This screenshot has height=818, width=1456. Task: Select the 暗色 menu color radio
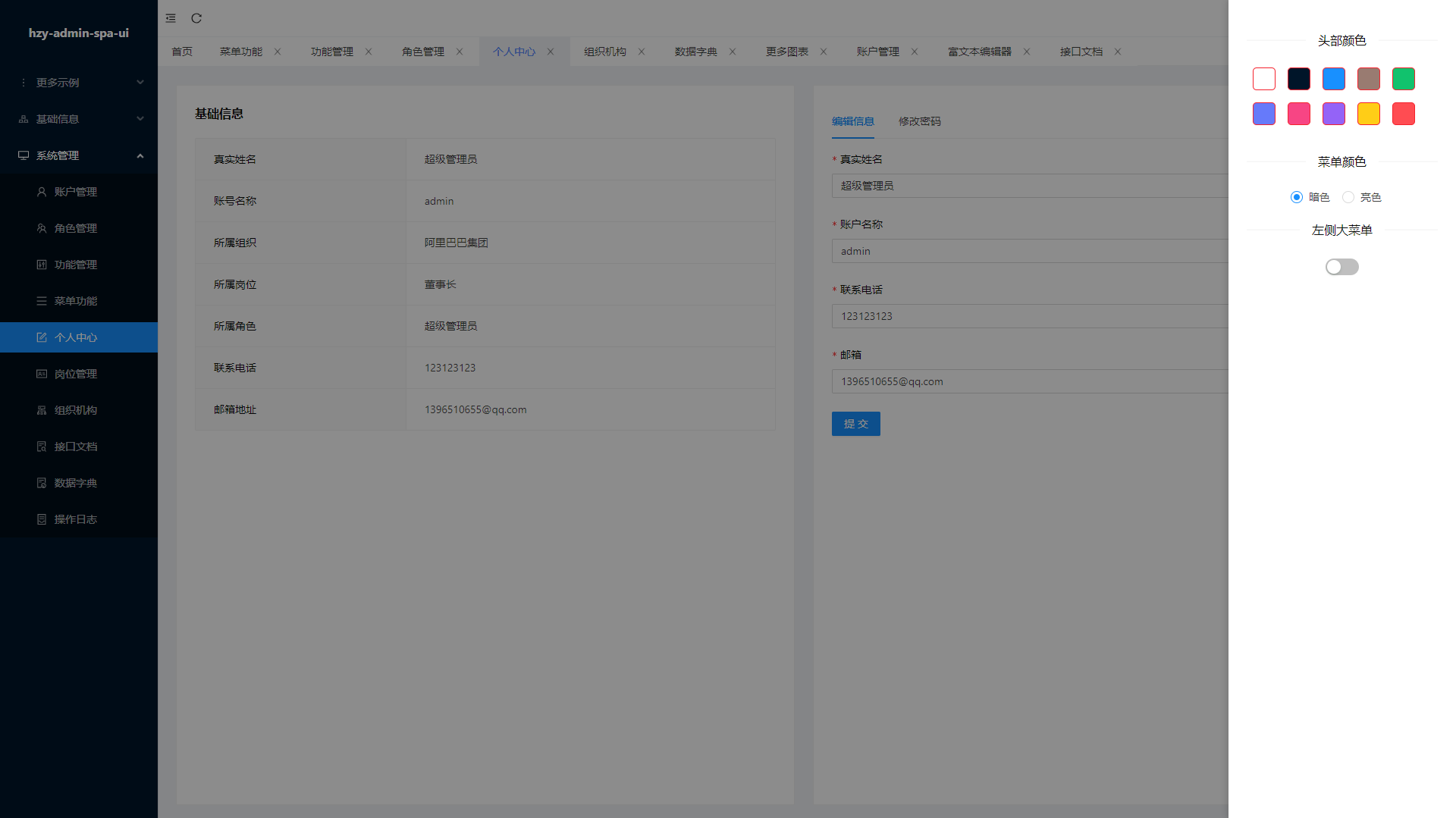coord(1297,197)
